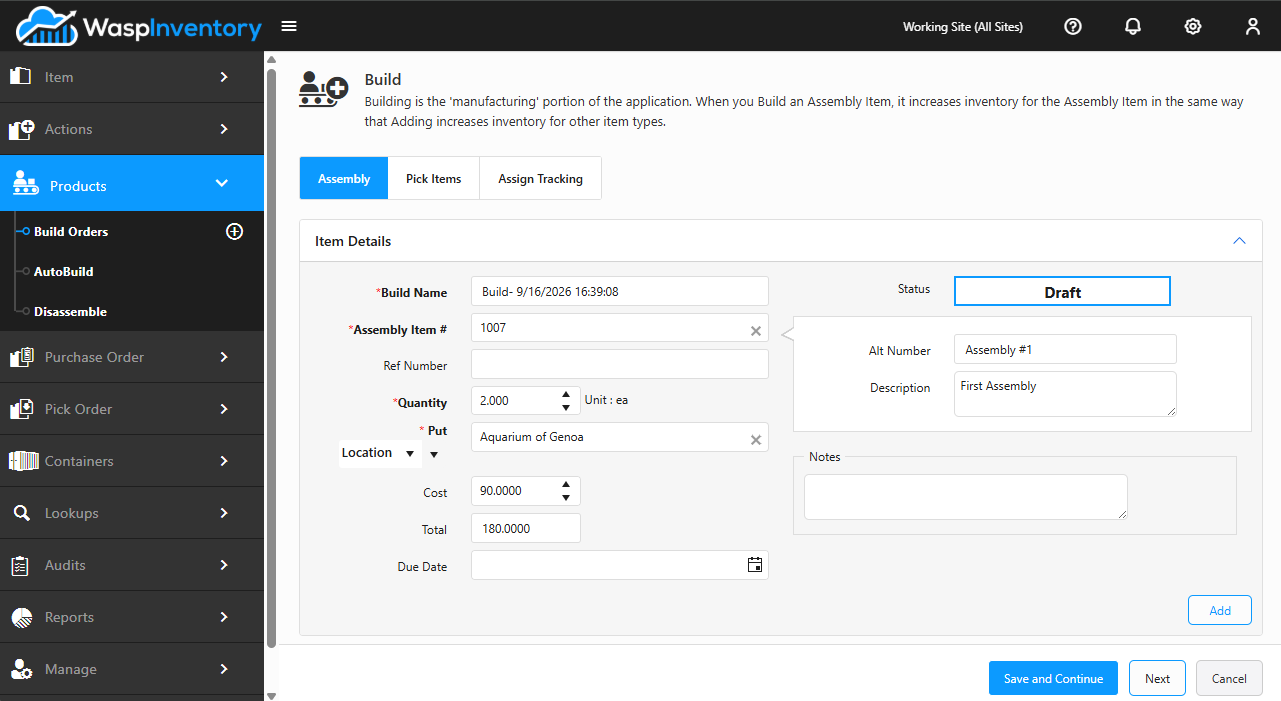Increase the Quantity with the up arrow
This screenshot has width=1281, height=701.
(x=566, y=394)
